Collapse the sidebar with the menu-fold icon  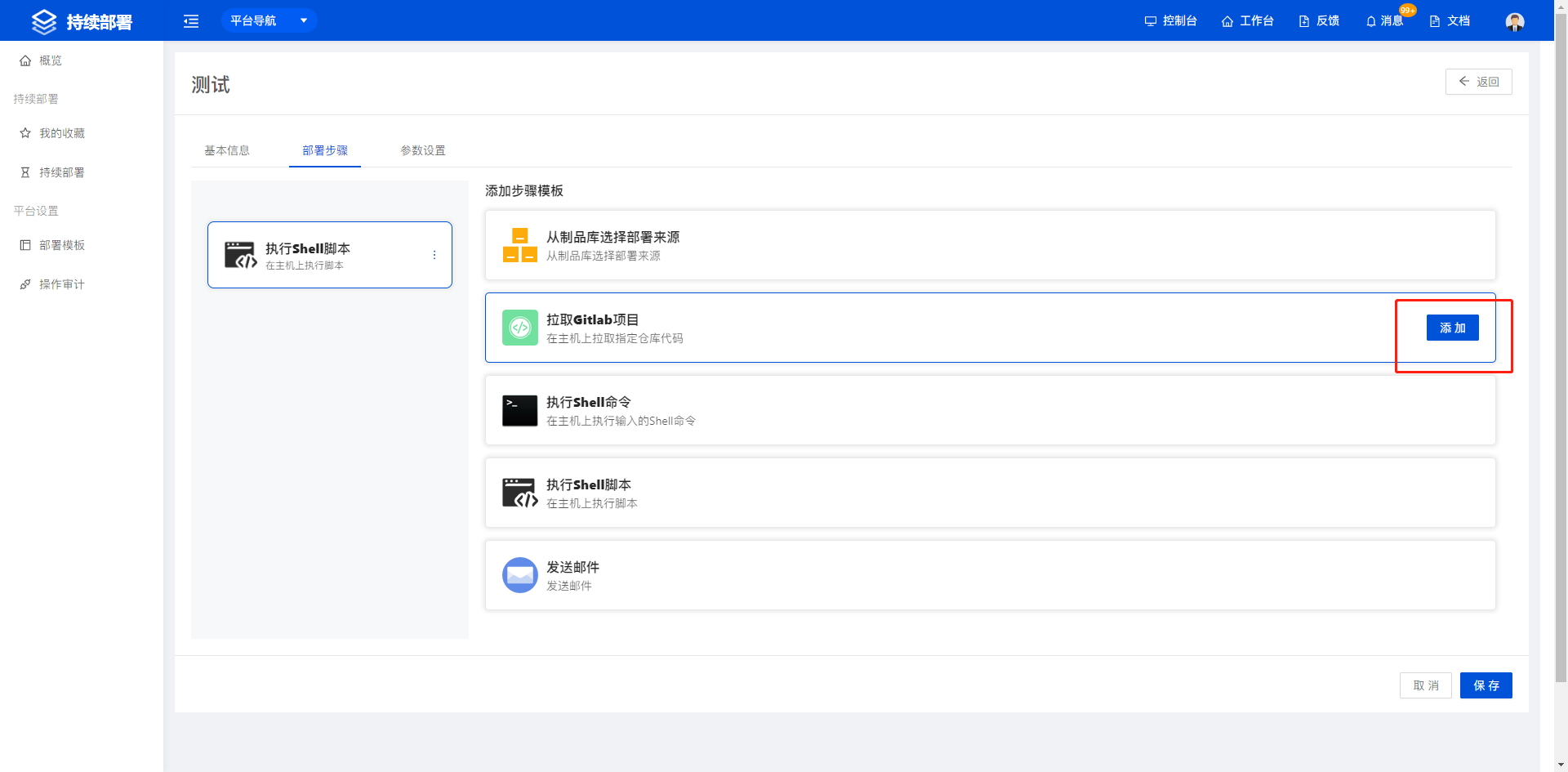point(191,21)
